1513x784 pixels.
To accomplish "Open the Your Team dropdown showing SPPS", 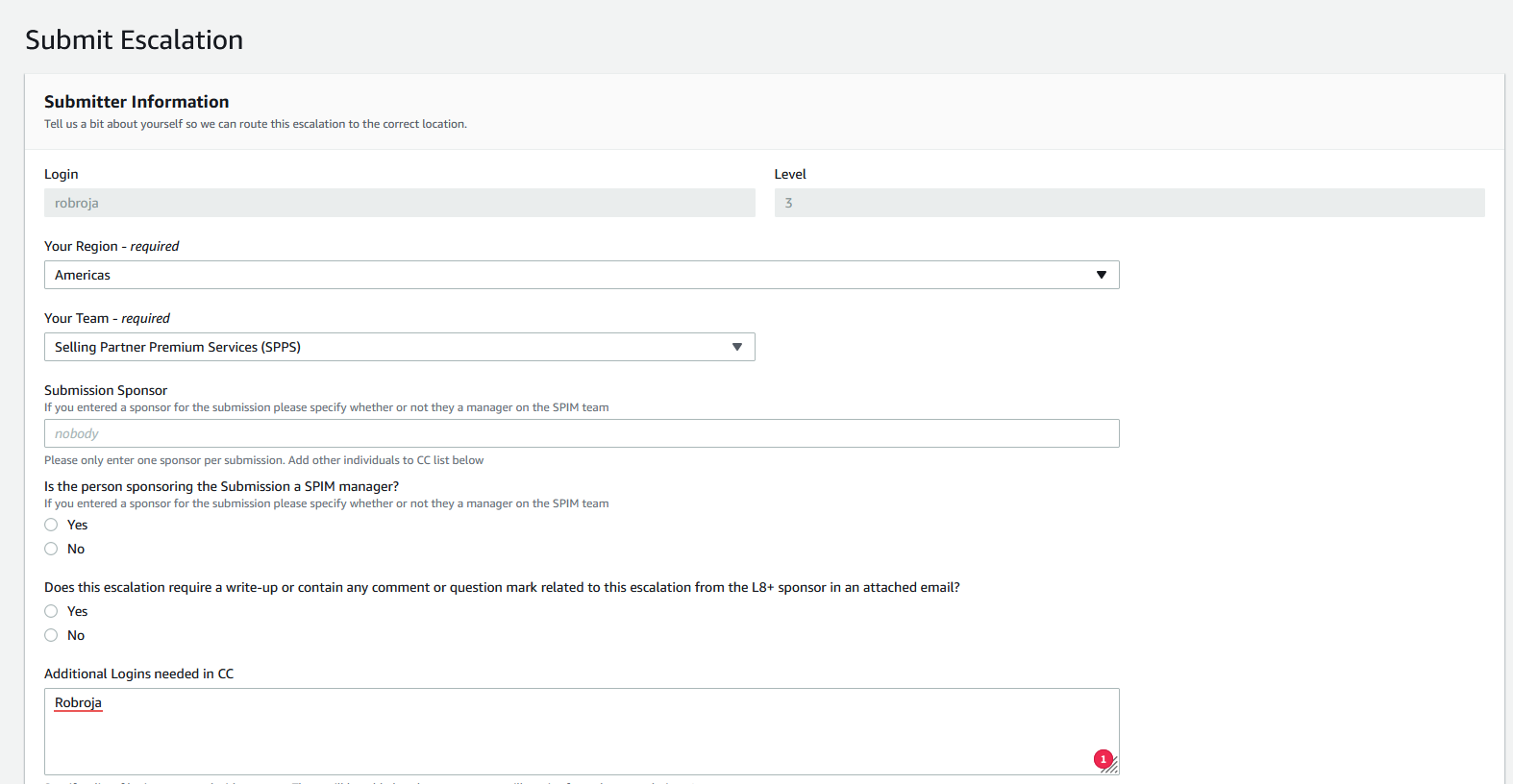I will pyautogui.click(x=399, y=347).
